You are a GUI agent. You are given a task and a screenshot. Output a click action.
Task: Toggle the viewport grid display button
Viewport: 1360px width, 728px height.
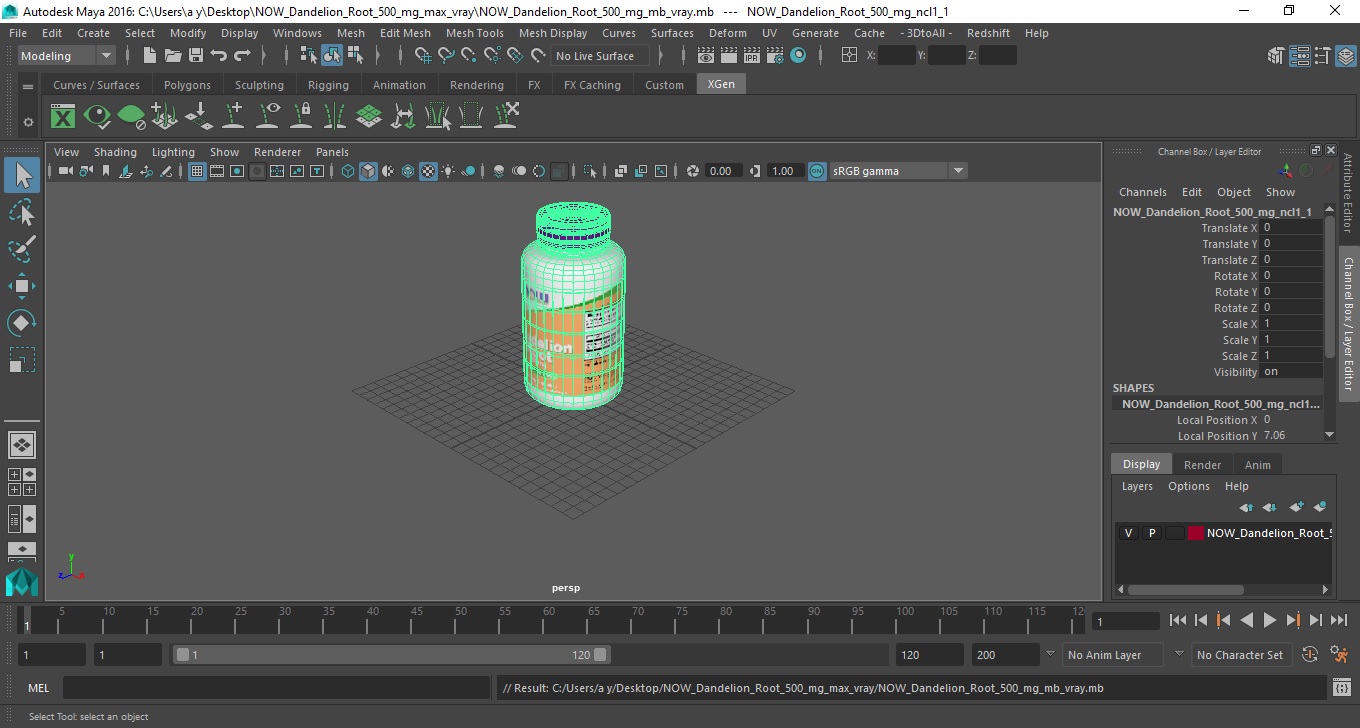click(197, 171)
